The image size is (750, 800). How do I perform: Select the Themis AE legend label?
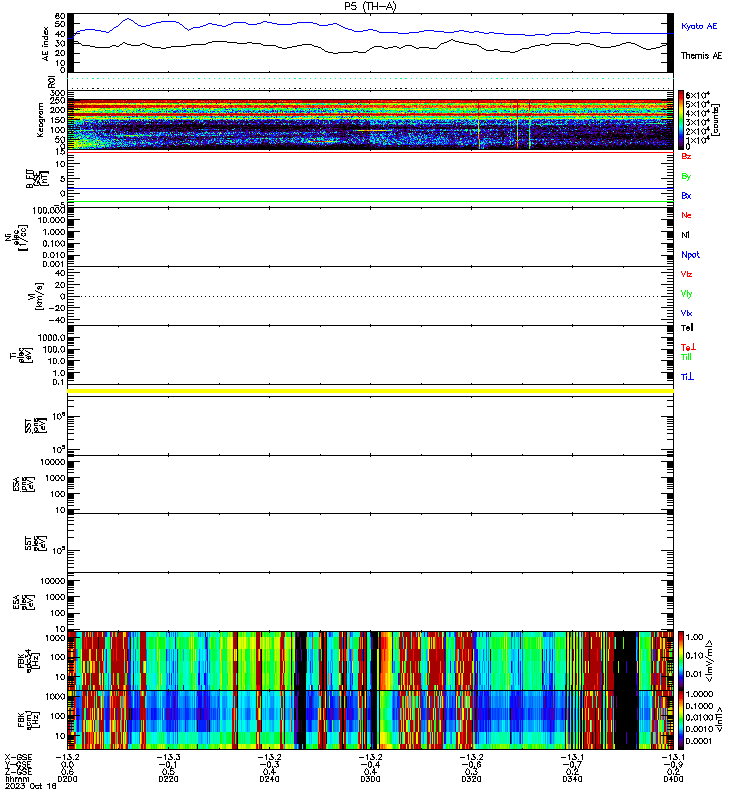(x=701, y=56)
